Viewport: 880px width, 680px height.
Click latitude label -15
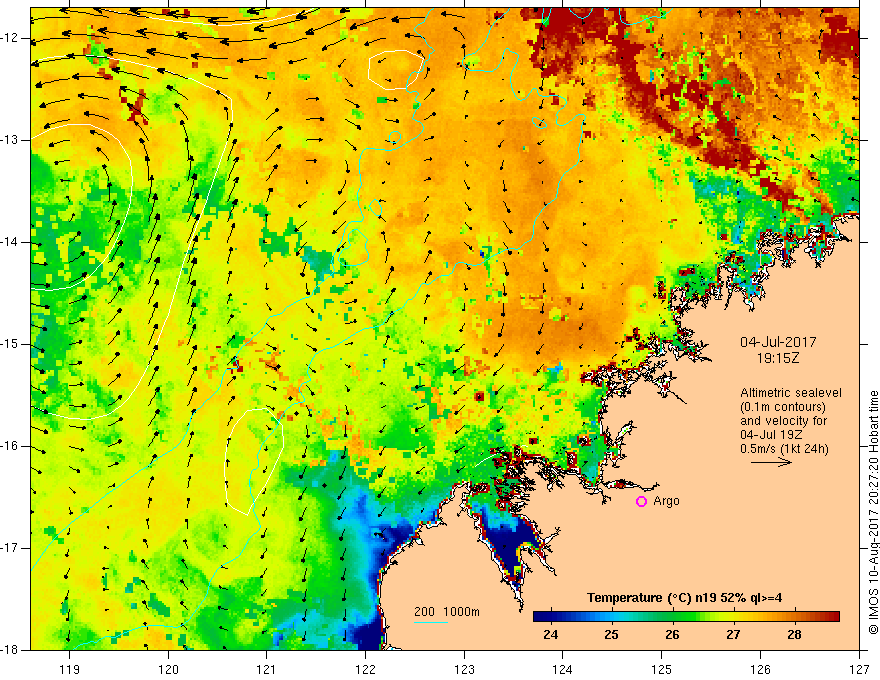click(10, 344)
